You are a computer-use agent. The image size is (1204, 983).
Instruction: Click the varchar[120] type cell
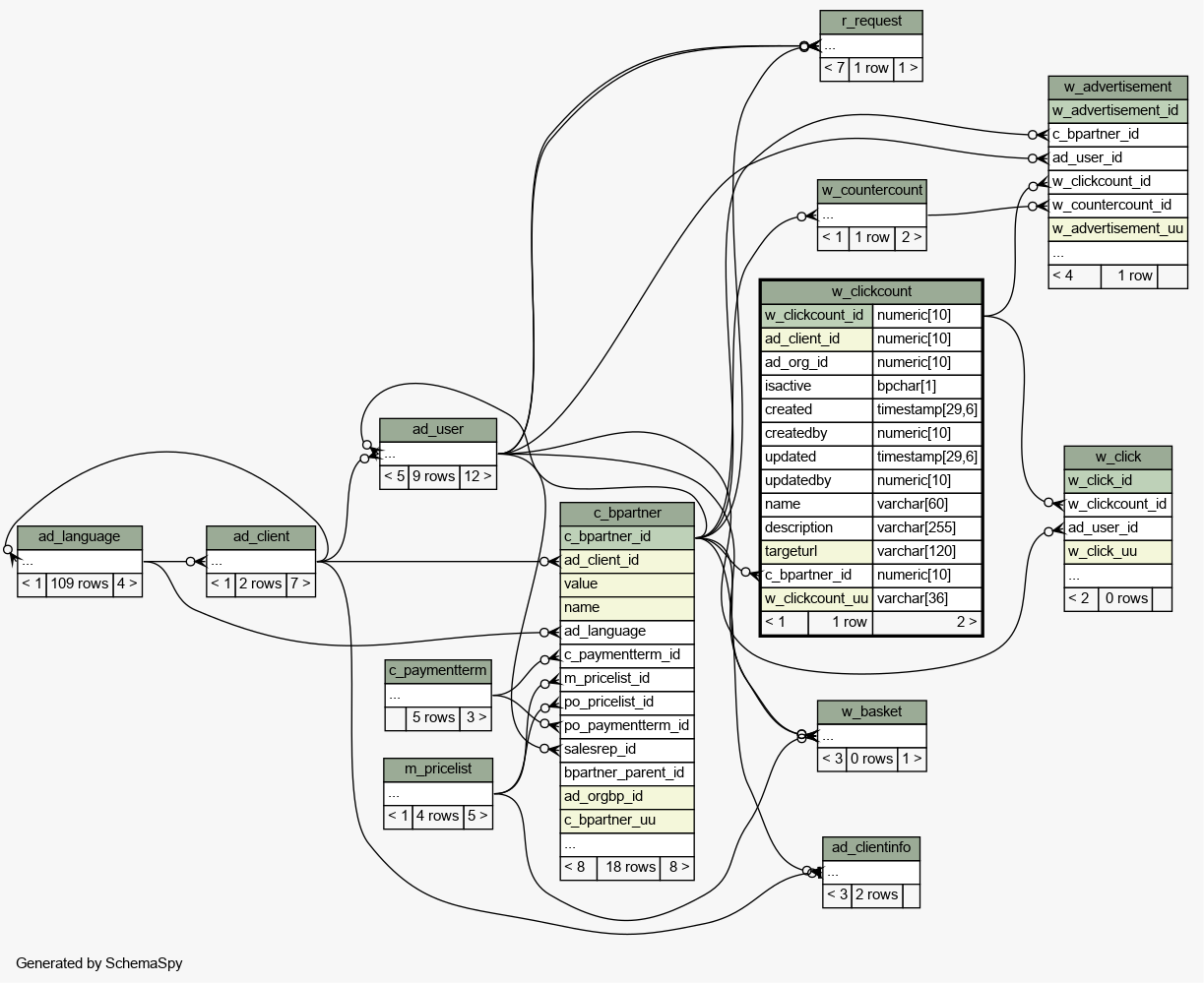click(x=927, y=551)
